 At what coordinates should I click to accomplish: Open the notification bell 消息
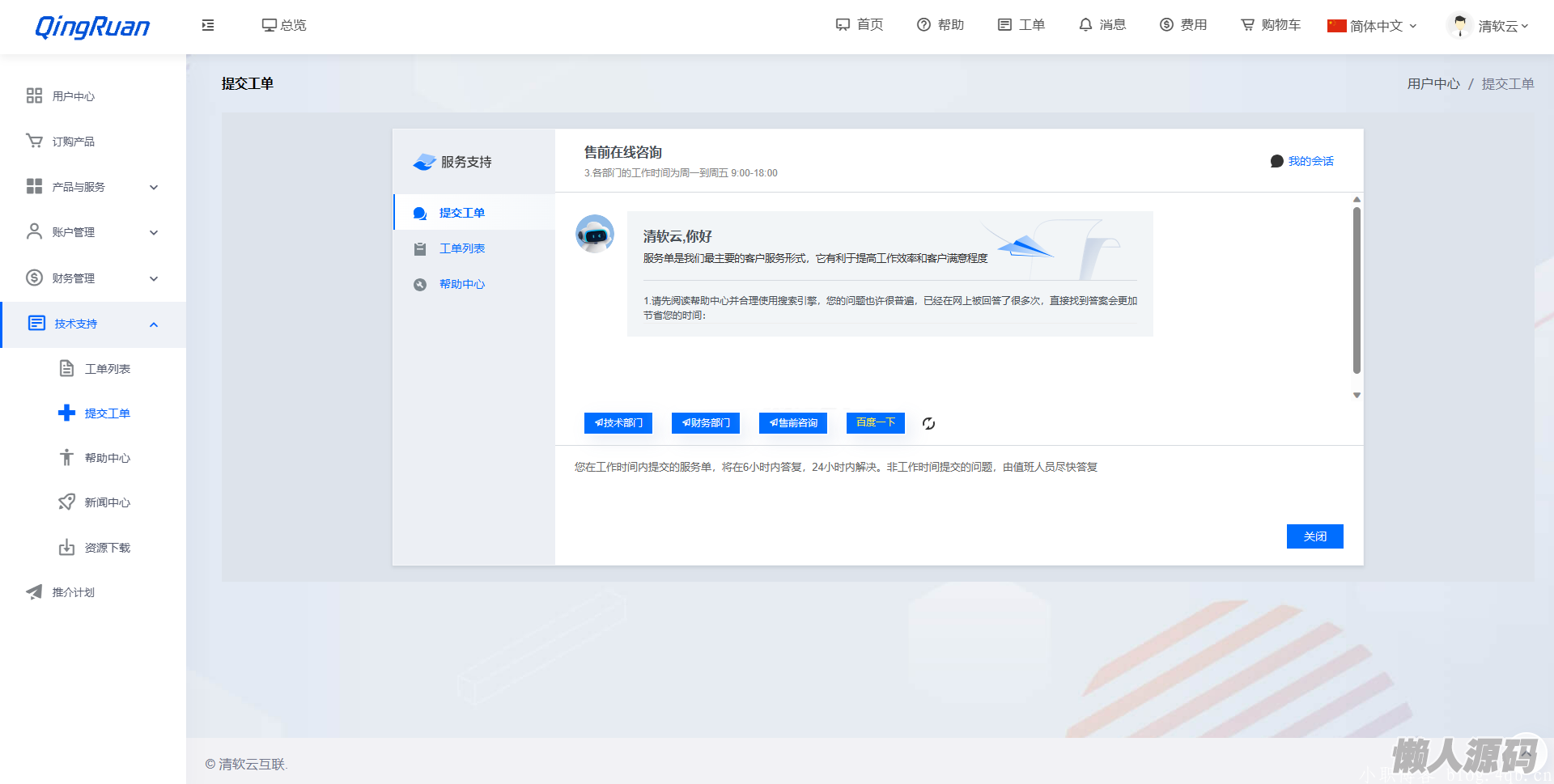click(x=1102, y=25)
